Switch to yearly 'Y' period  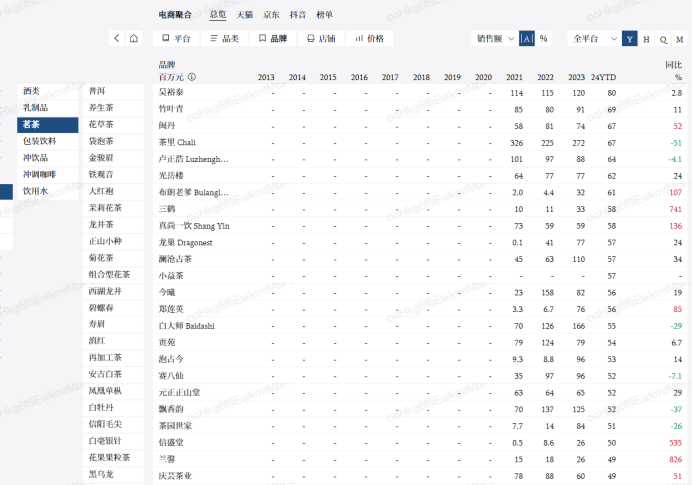tap(629, 38)
